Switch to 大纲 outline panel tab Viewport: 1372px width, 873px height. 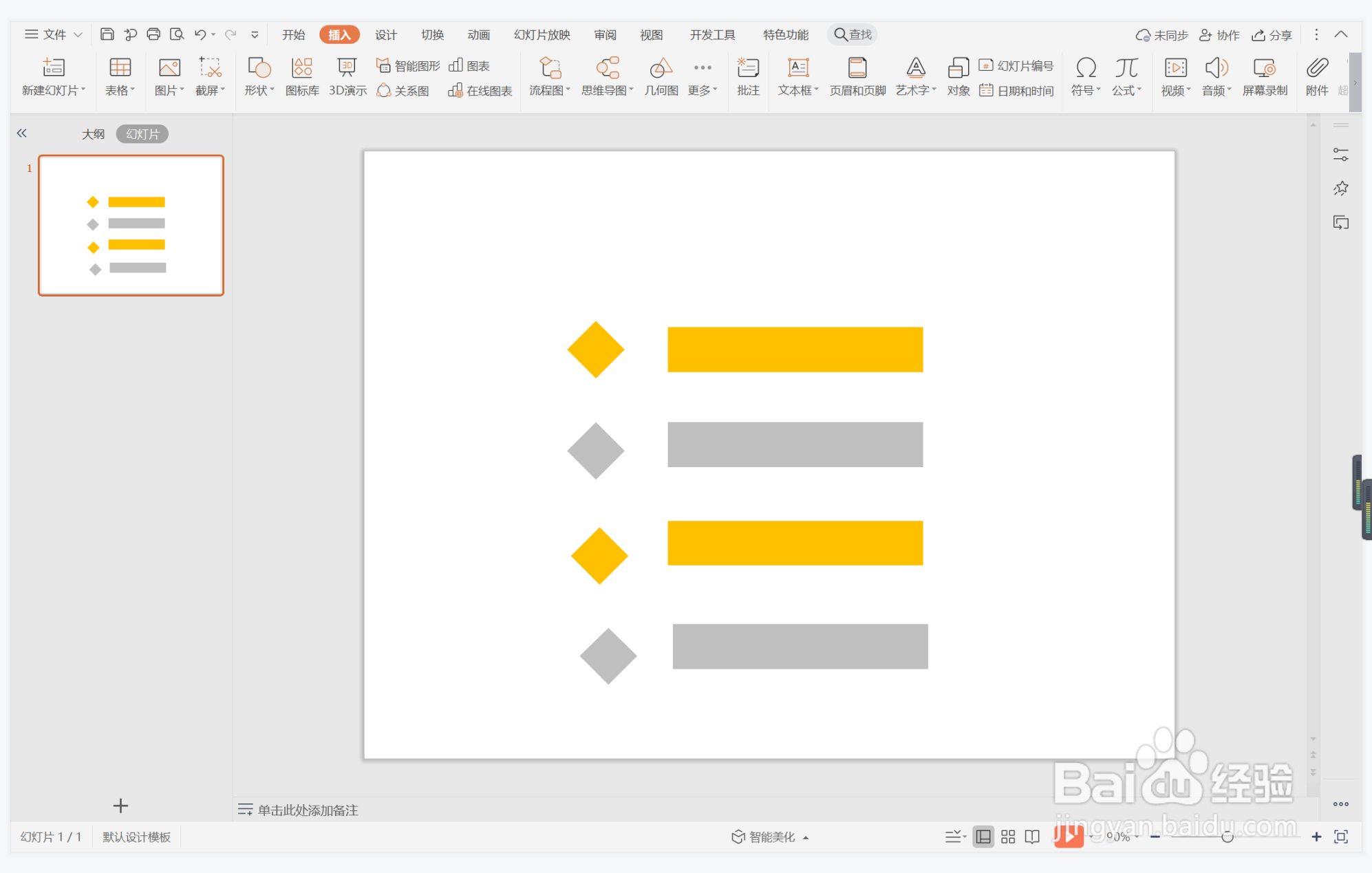point(94,133)
